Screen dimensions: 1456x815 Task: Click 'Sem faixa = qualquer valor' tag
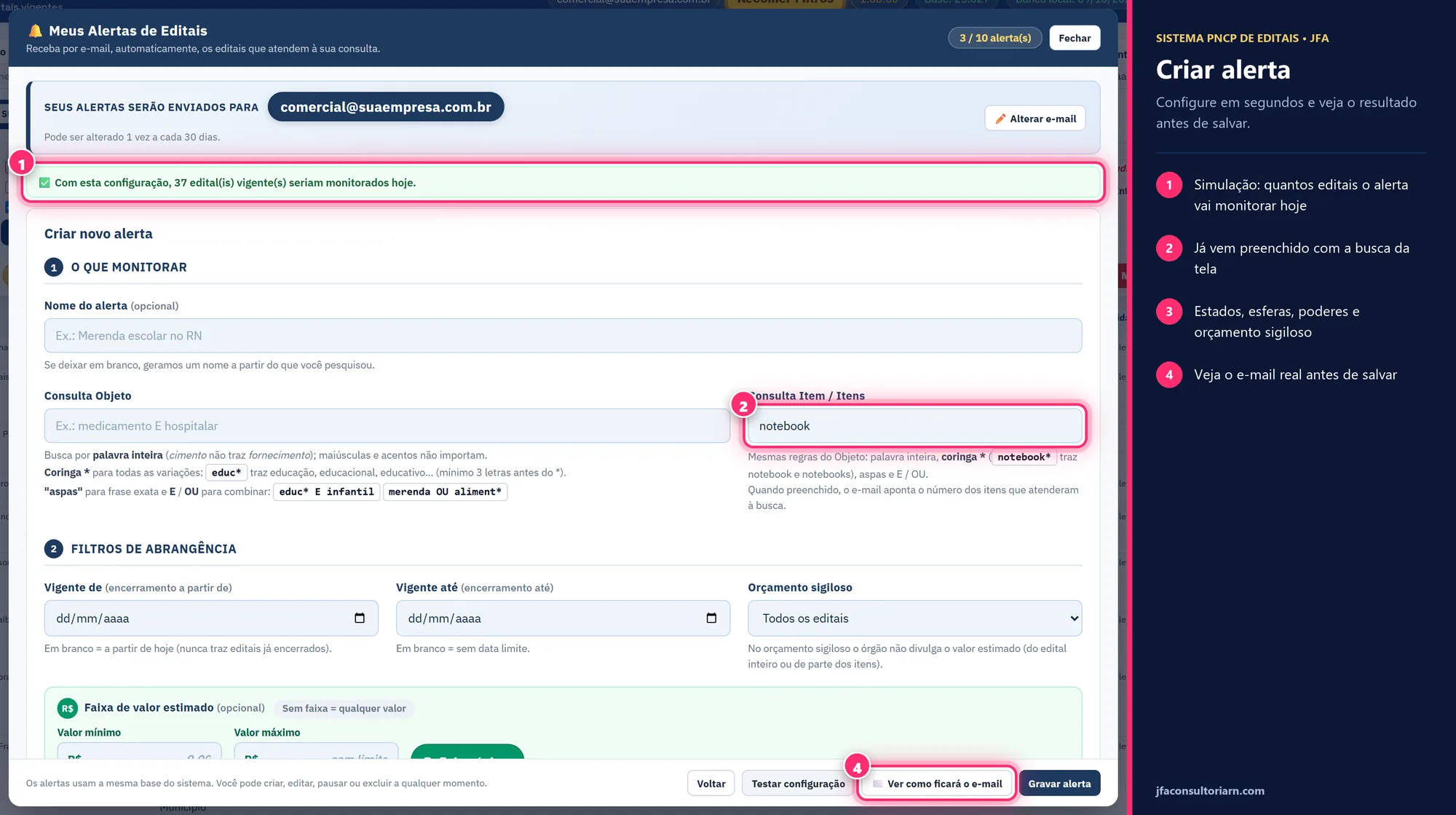tap(344, 709)
